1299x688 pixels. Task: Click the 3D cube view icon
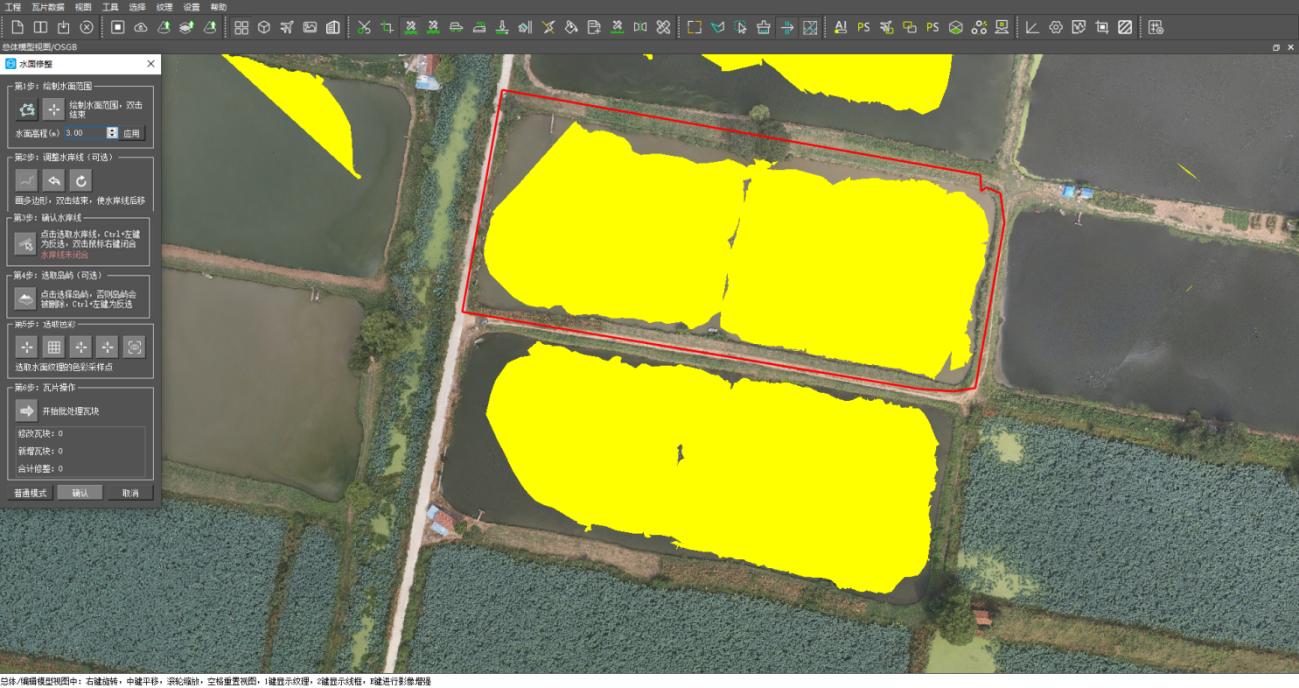pos(264,27)
